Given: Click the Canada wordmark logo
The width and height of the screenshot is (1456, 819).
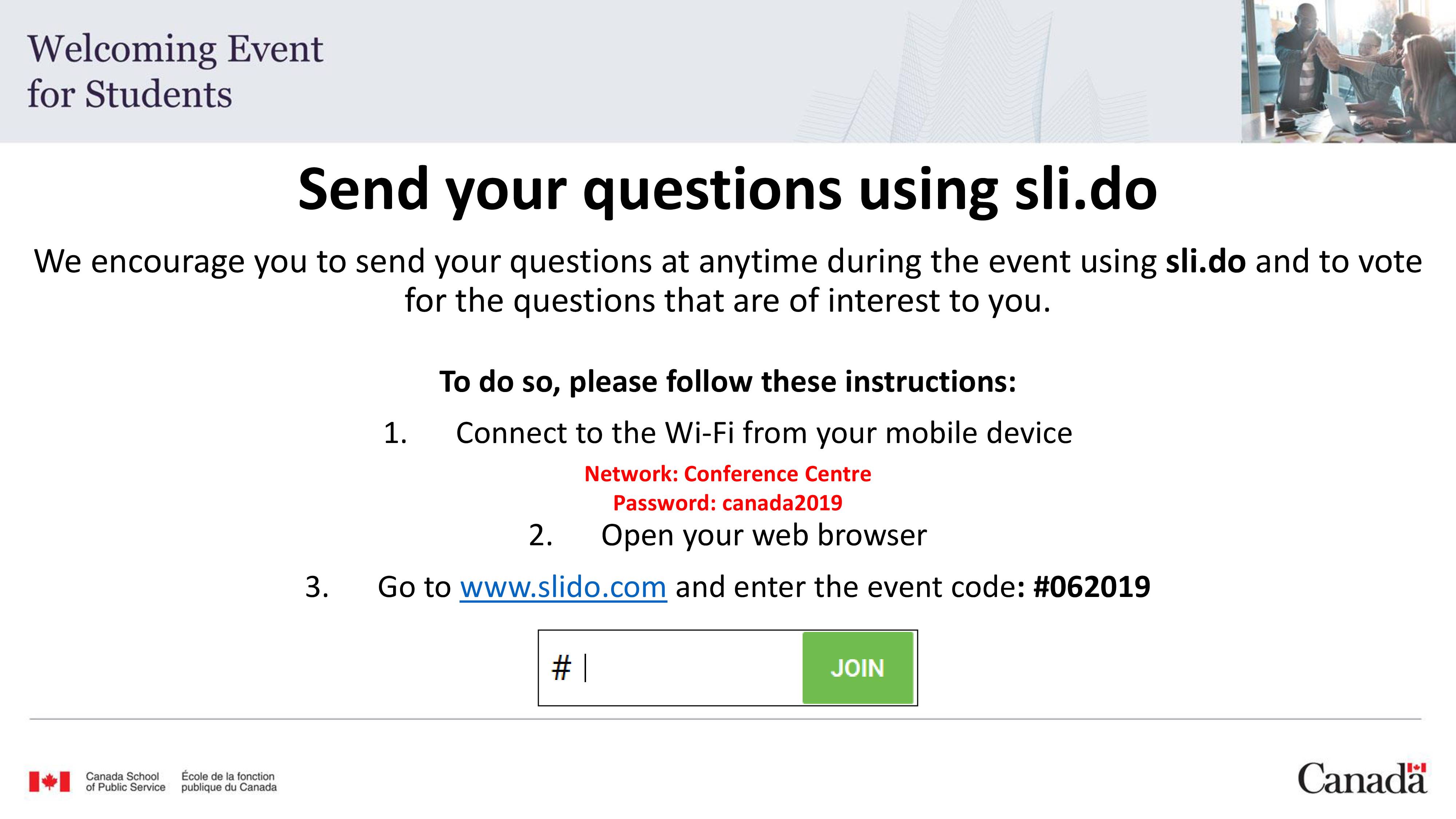Looking at the screenshot, I should [x=1362, y=778].
